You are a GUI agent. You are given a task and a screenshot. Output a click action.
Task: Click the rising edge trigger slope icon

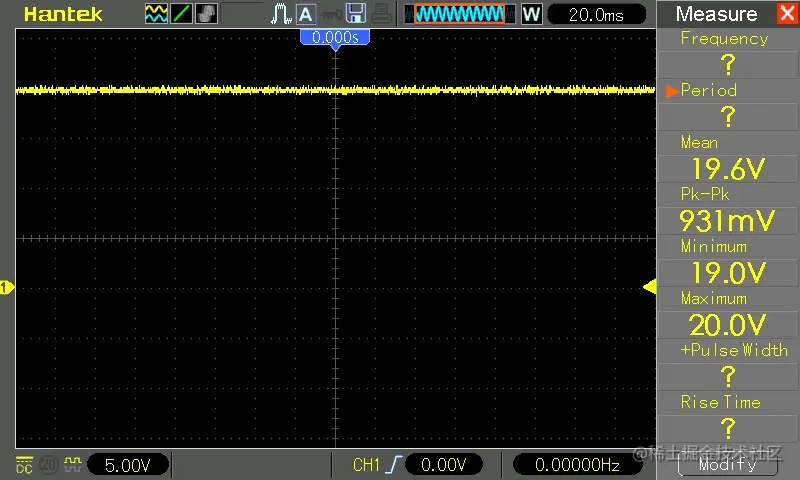[394, 465]
